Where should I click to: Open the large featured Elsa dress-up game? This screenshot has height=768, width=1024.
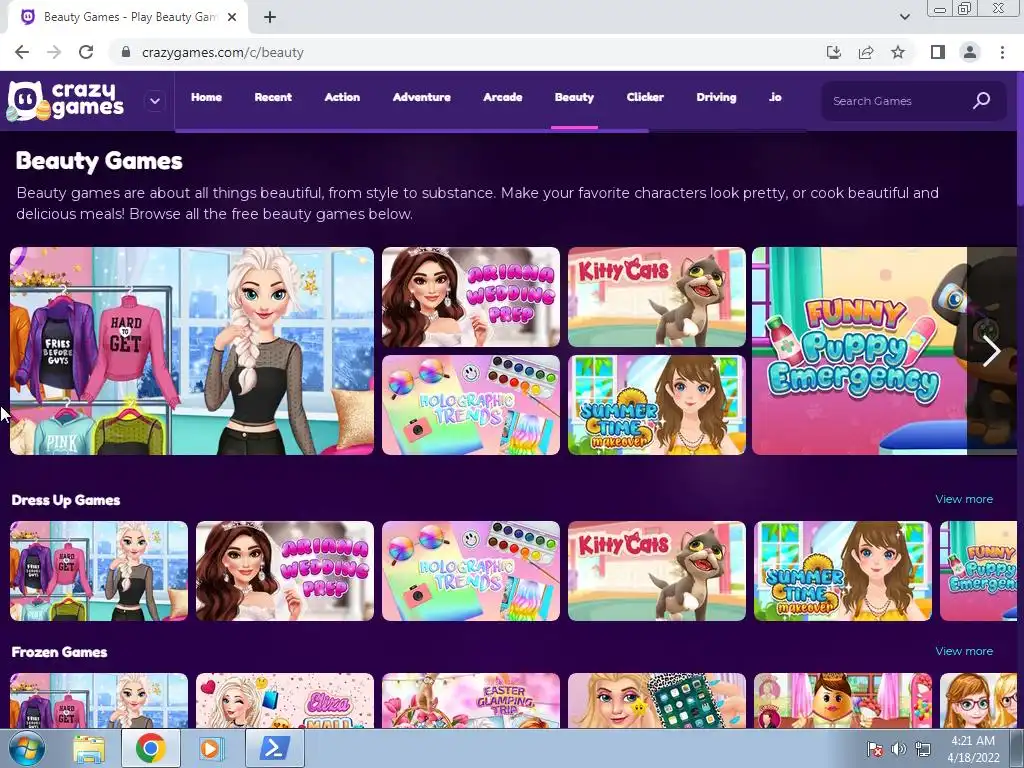[192, 351]
